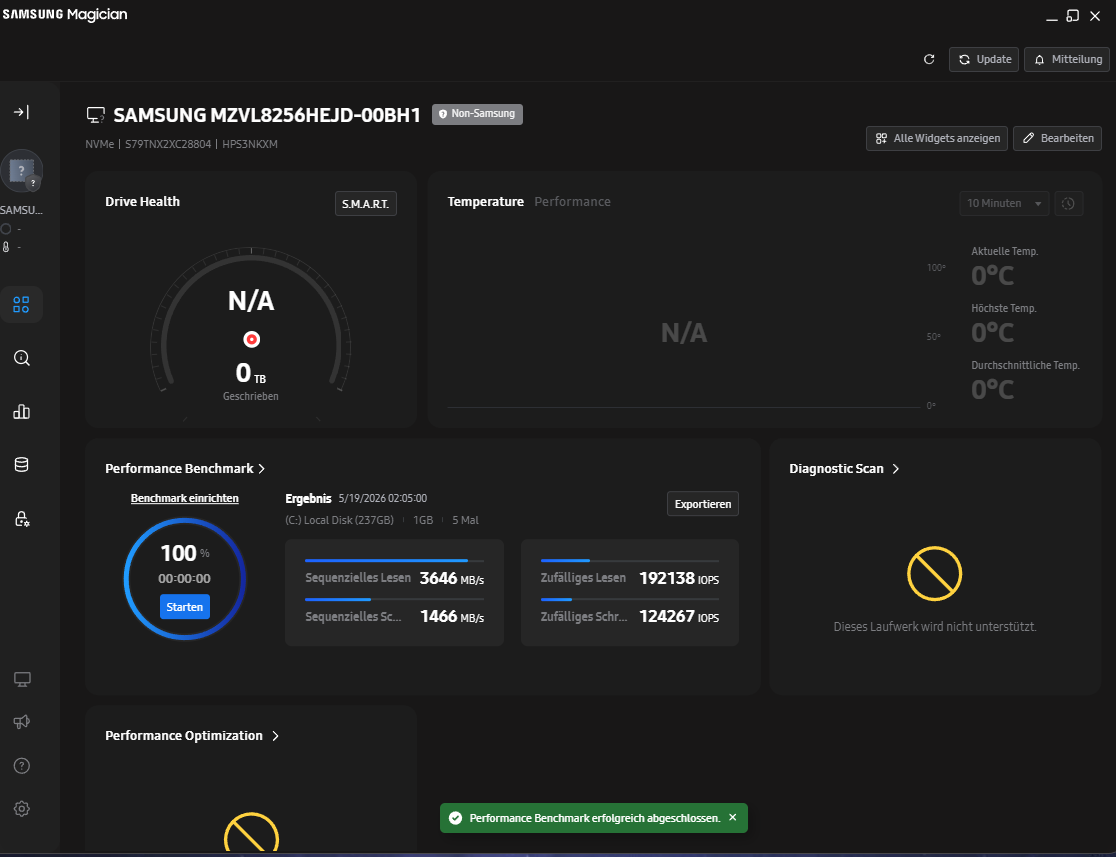Viewport: 1116px width, 857px height.
Task: Click the 100% benchmark progress ring
Action: [x=185, y=579]
